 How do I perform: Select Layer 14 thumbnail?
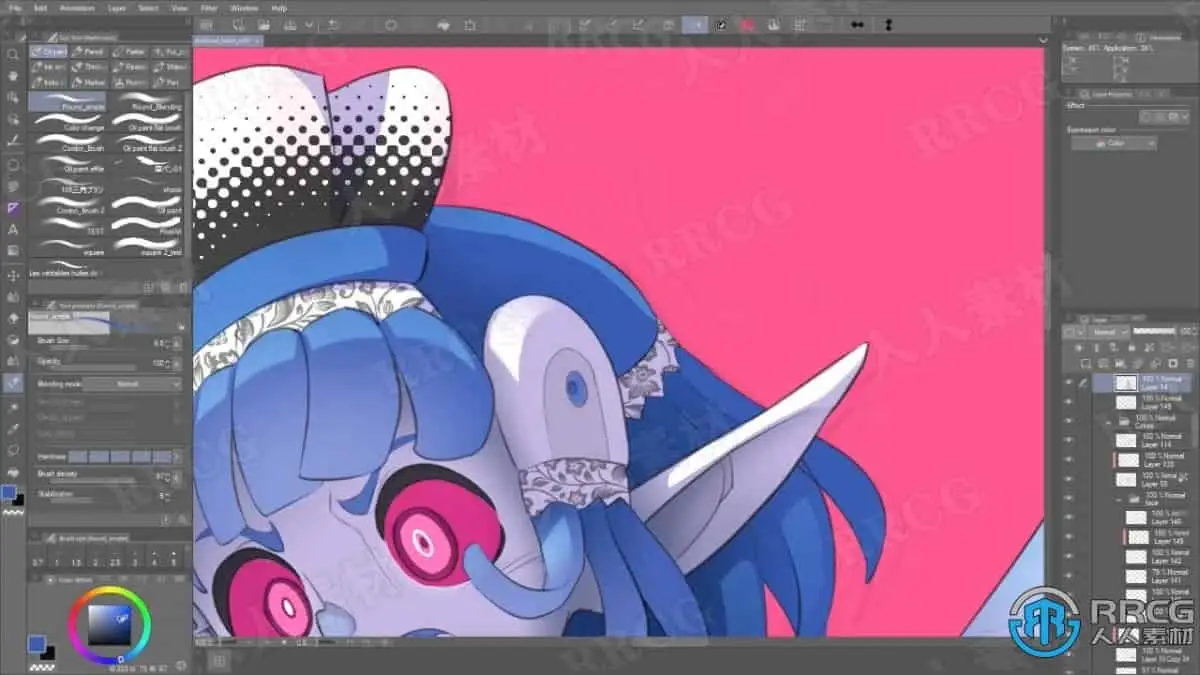[1125, 383]
